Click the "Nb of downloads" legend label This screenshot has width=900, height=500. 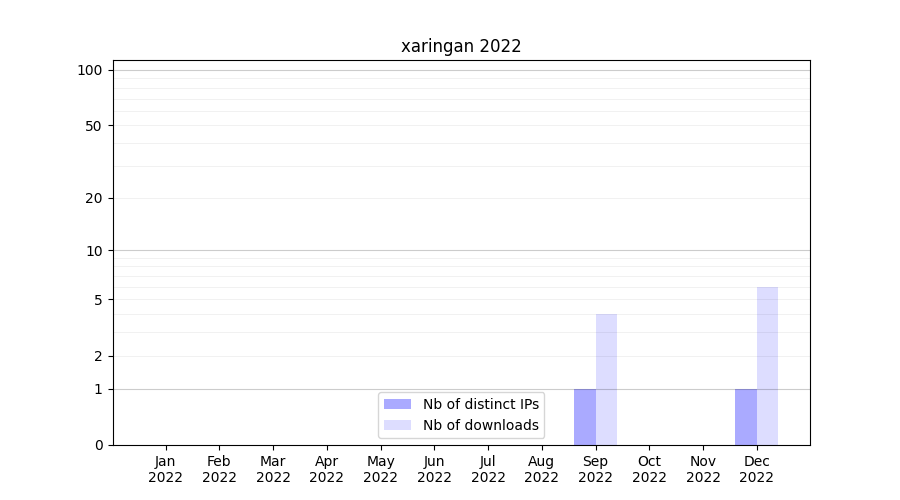click(x=480, y=425)
